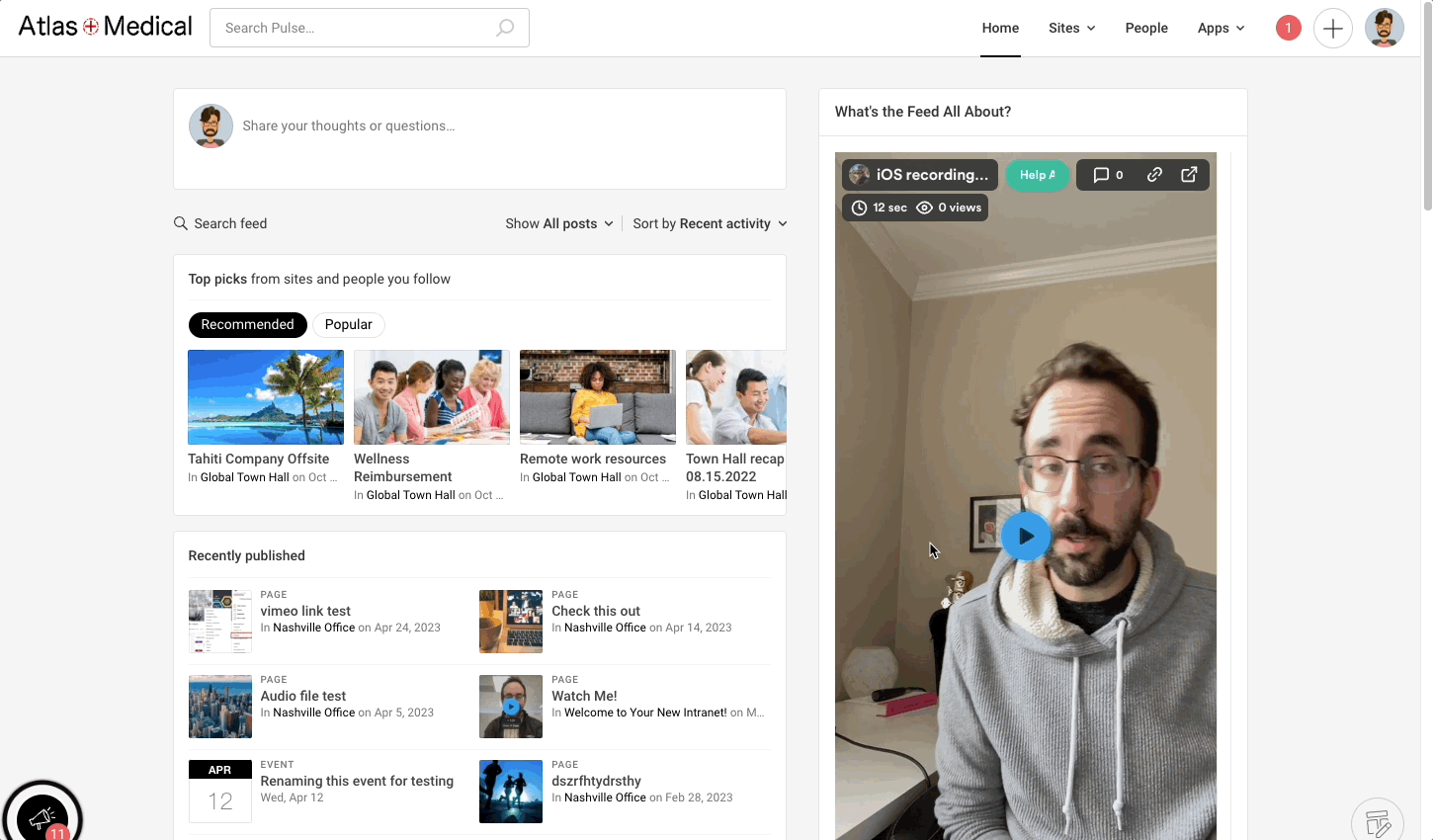Viewport: 1433px width, 840px height.
Task: Click the Help A button on the video
Action: coord(1038,175)
